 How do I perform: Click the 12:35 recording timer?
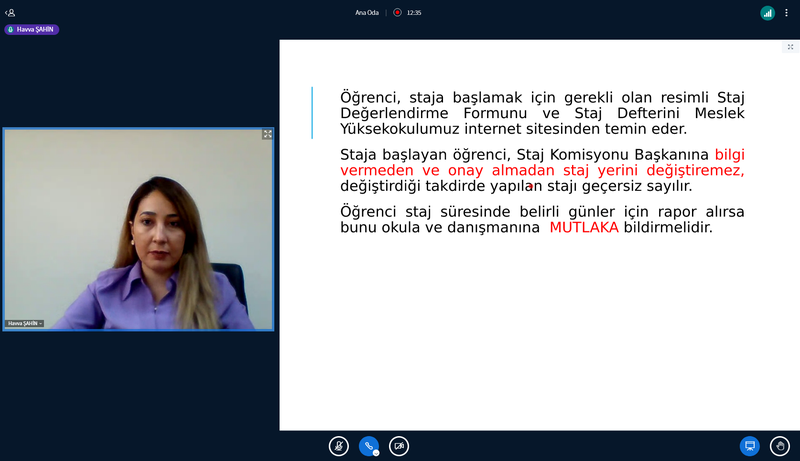pos(414,12)
